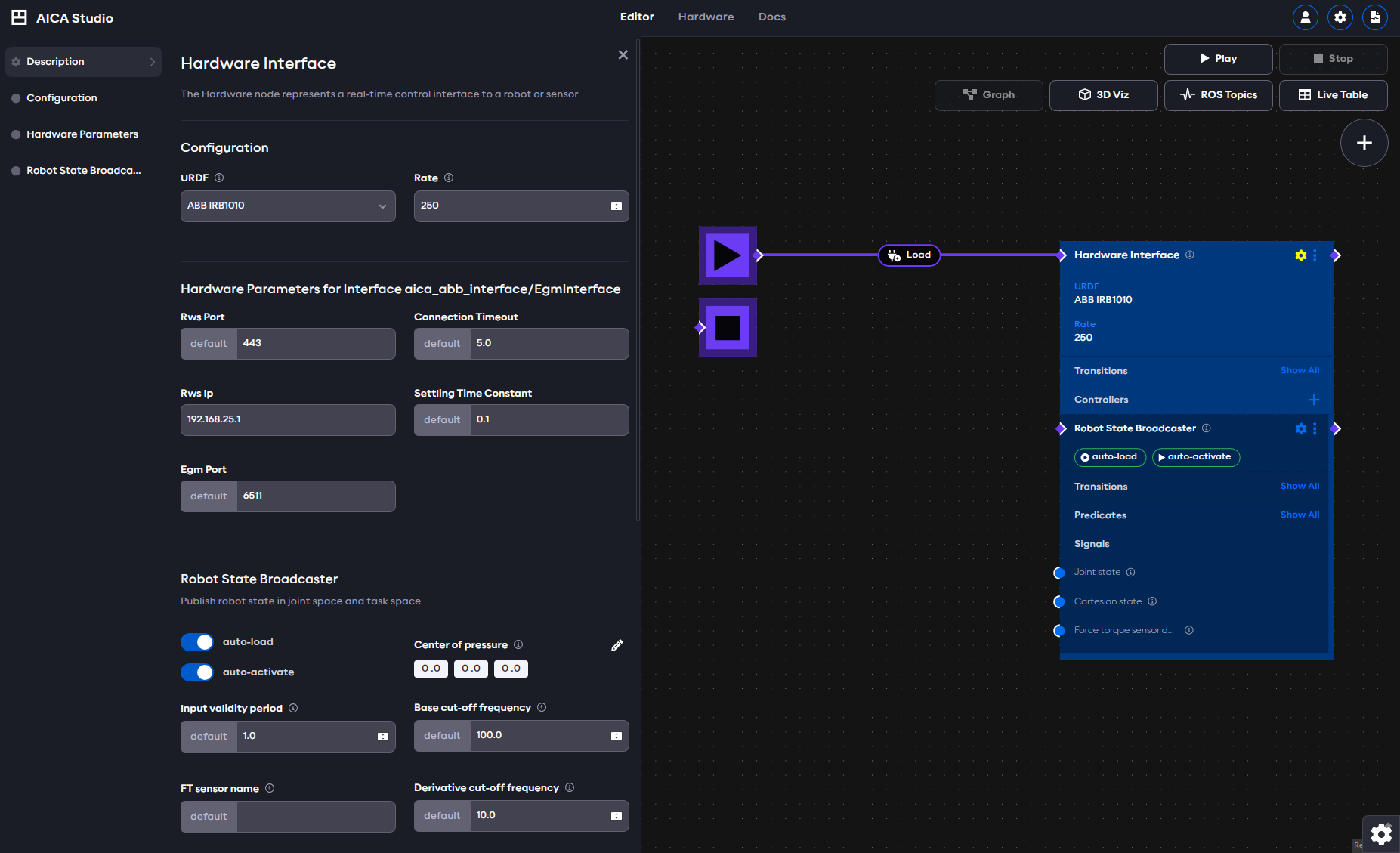Open Robot State Broadcaster blue gear settings
Viewport: 1400px width, 853px height.
[x=1300, y=428]
